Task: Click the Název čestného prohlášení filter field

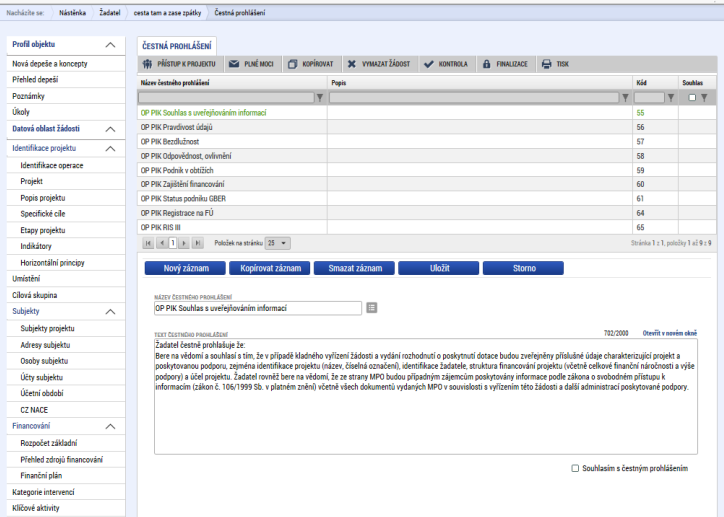Action: tap(226, 98)
